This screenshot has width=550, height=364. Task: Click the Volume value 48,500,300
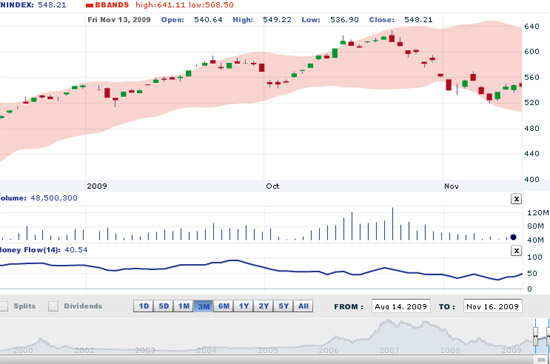coord(54,198)
